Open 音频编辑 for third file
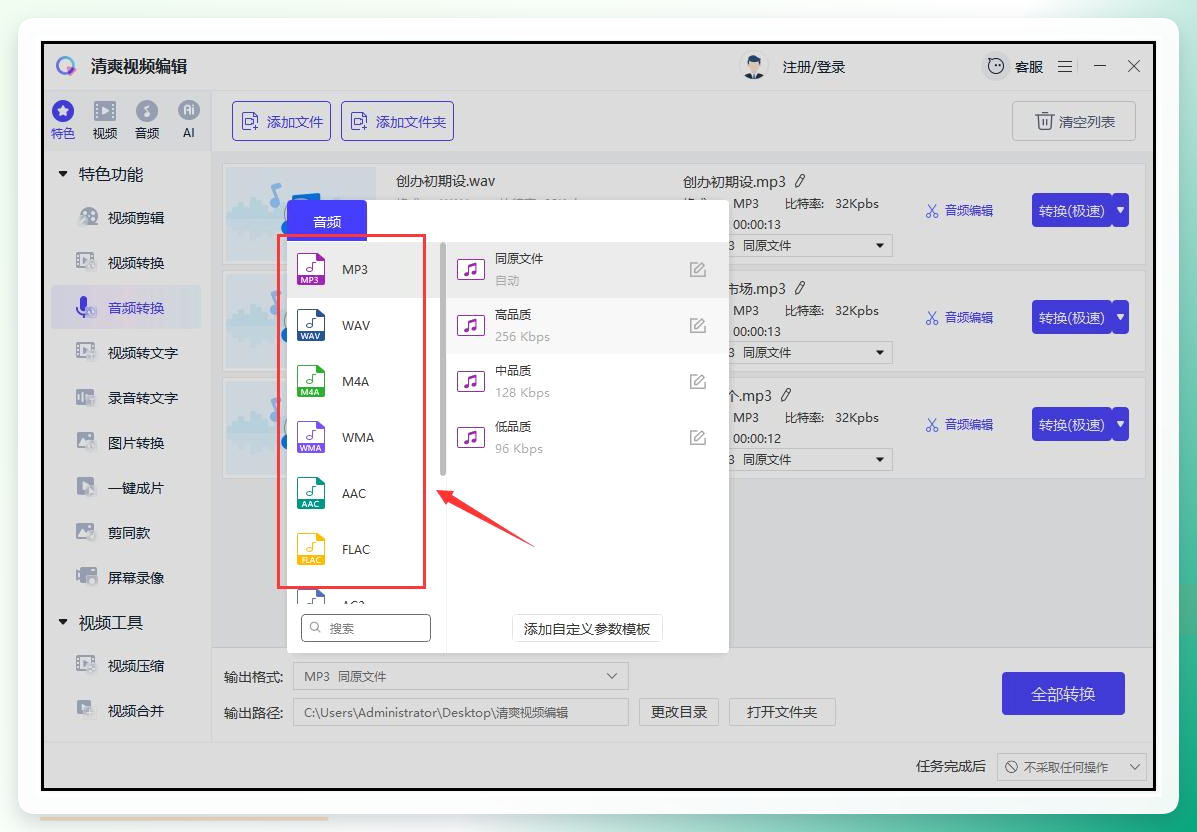1197x832 pixels. (959, 424)
